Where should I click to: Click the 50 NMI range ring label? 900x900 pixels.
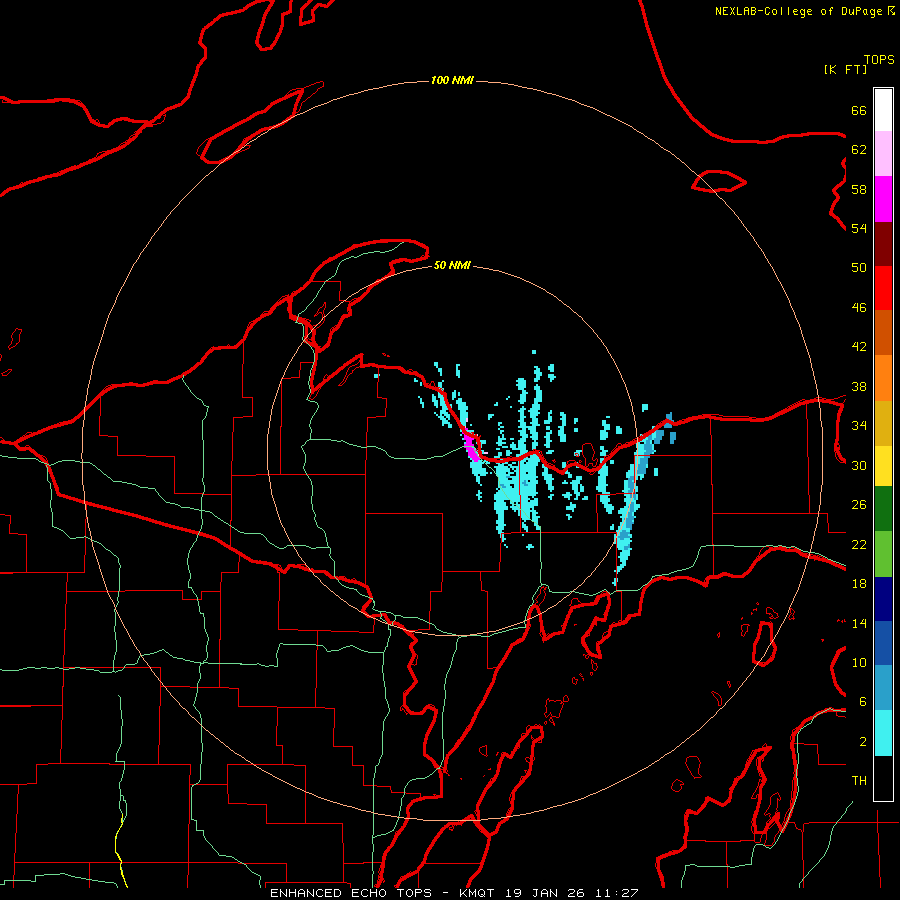coord(452,265)
